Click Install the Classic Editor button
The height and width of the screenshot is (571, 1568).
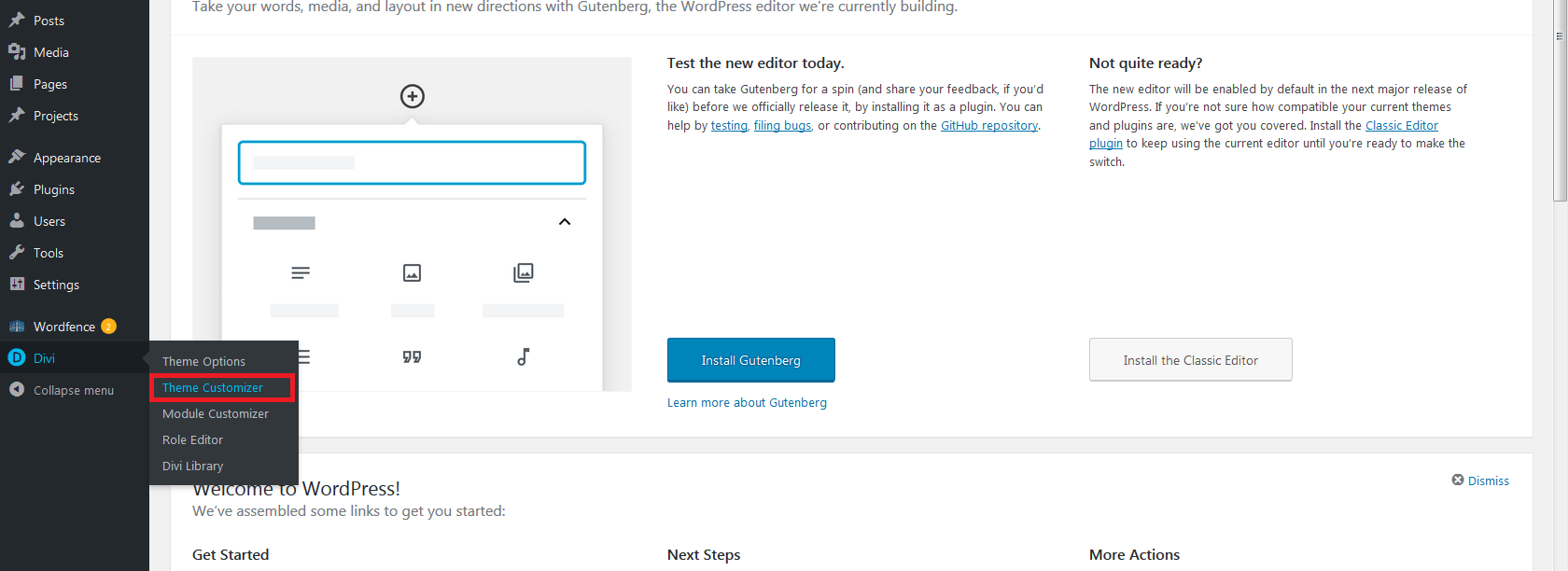click(x=1191, y=360)
